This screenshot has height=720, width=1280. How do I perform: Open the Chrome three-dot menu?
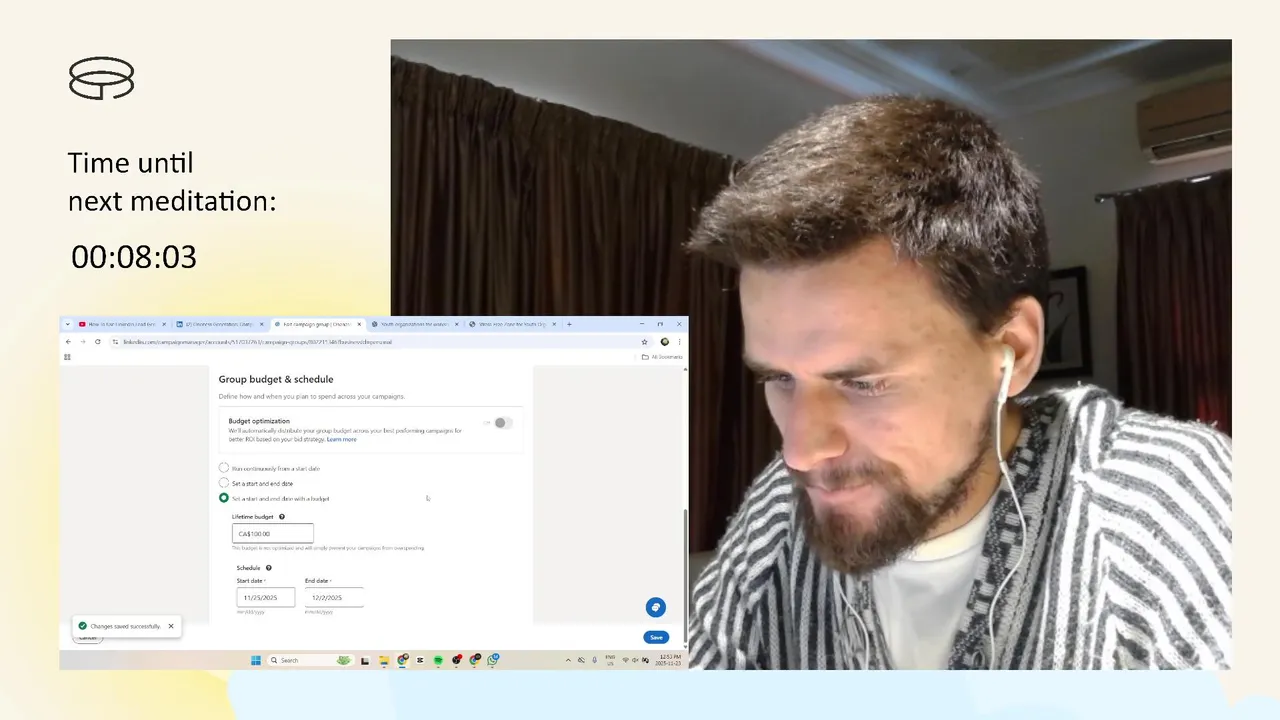[679, 342]
